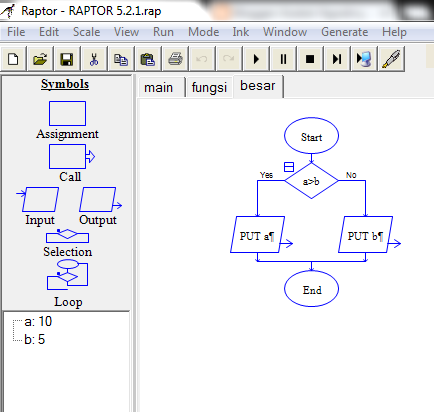Cut selection with the scissors icon

click(x=94, y=59)
